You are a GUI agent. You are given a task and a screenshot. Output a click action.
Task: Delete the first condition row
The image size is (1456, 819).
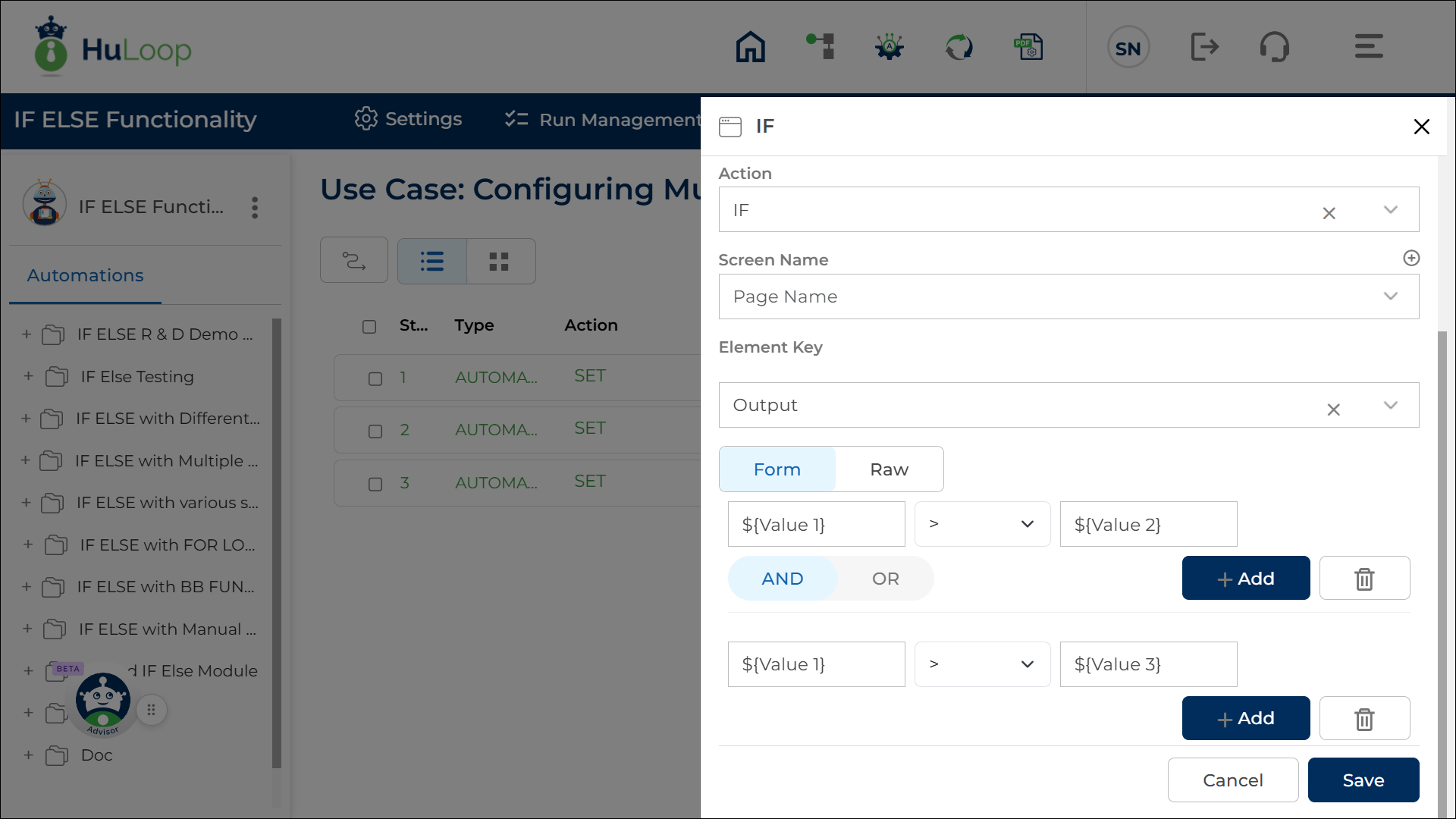coord(1364,579)
